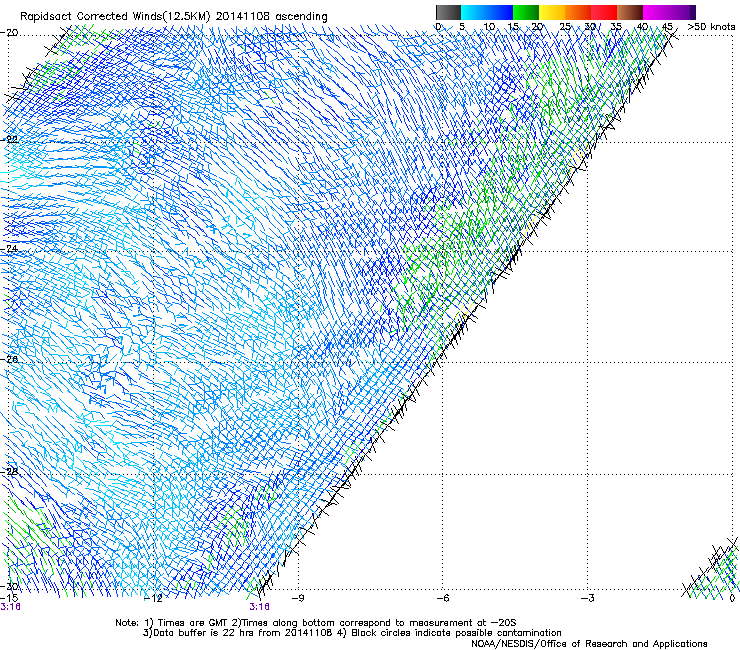Pick the green 15-20 knots legend swatch

[526, 12]
